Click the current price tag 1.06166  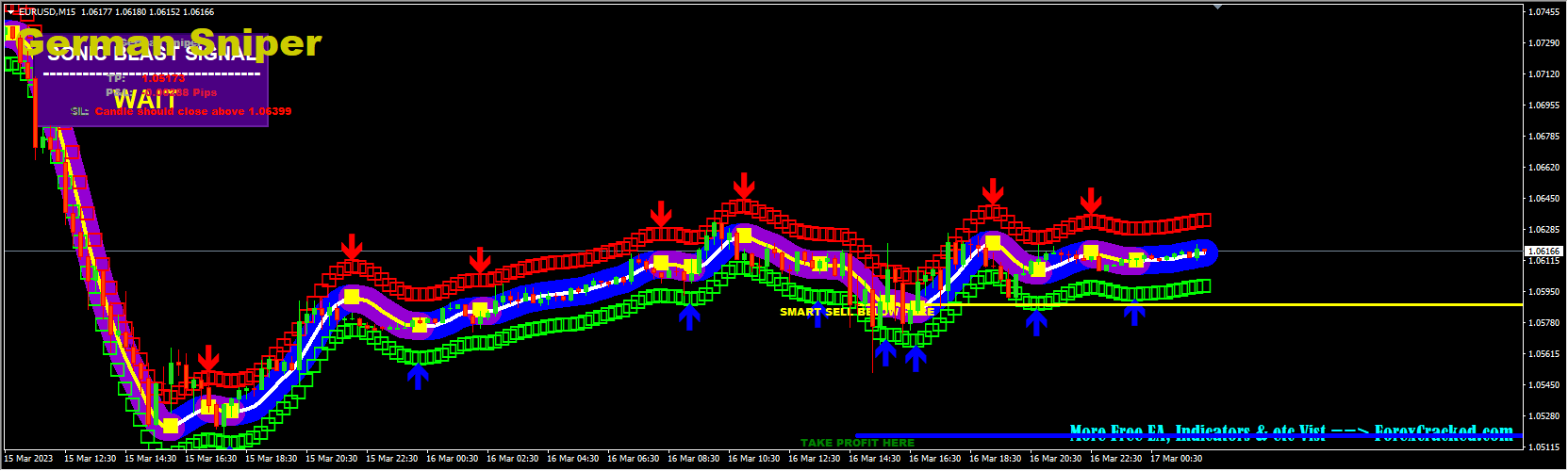pos(1543,251)
